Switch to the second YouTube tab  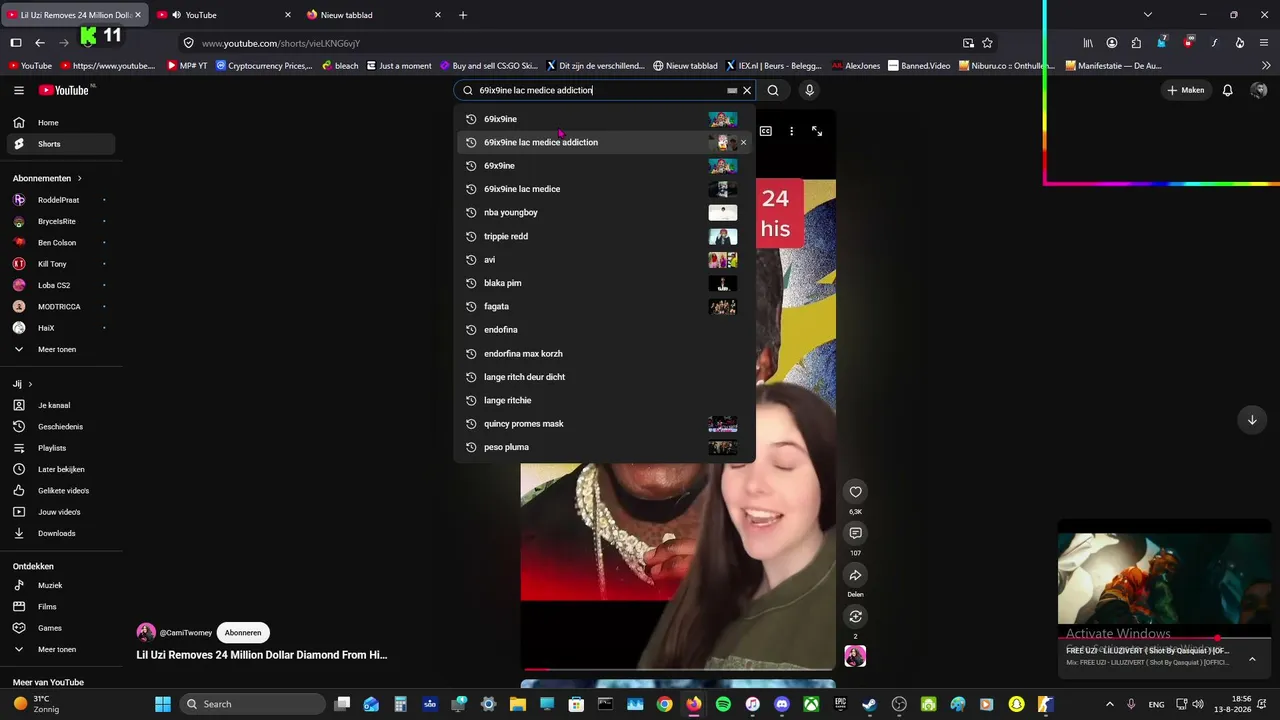(223, 15)
